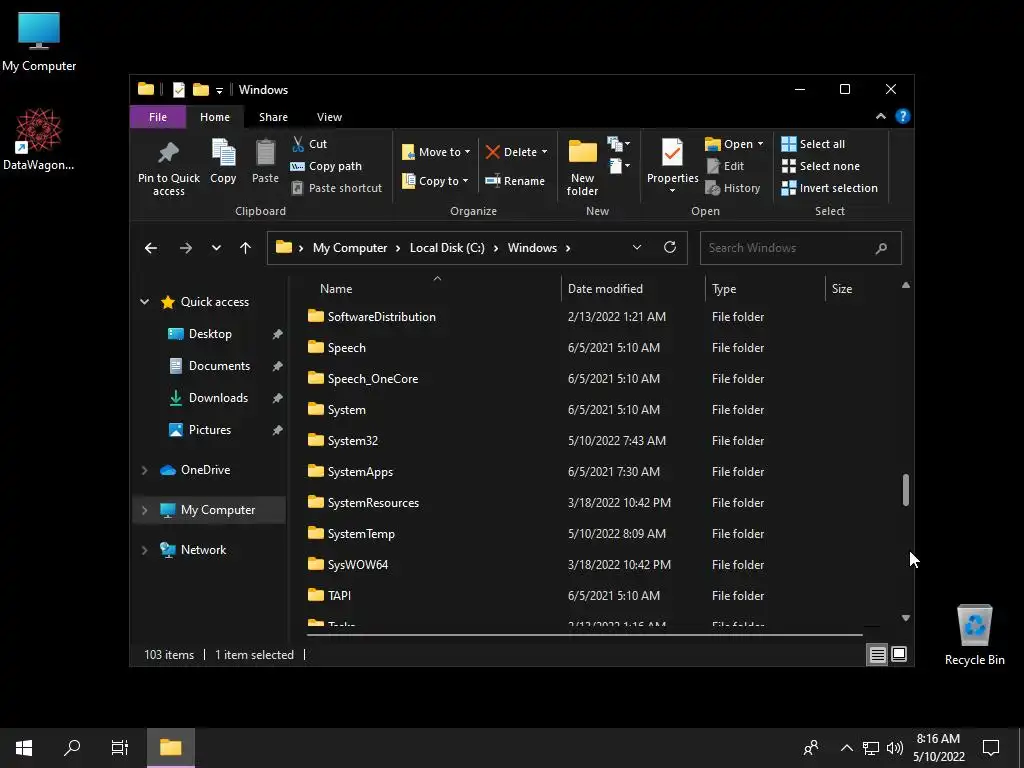Refresh the Windows folder view
Screen dimensions: 1024x768
(670, 248)
